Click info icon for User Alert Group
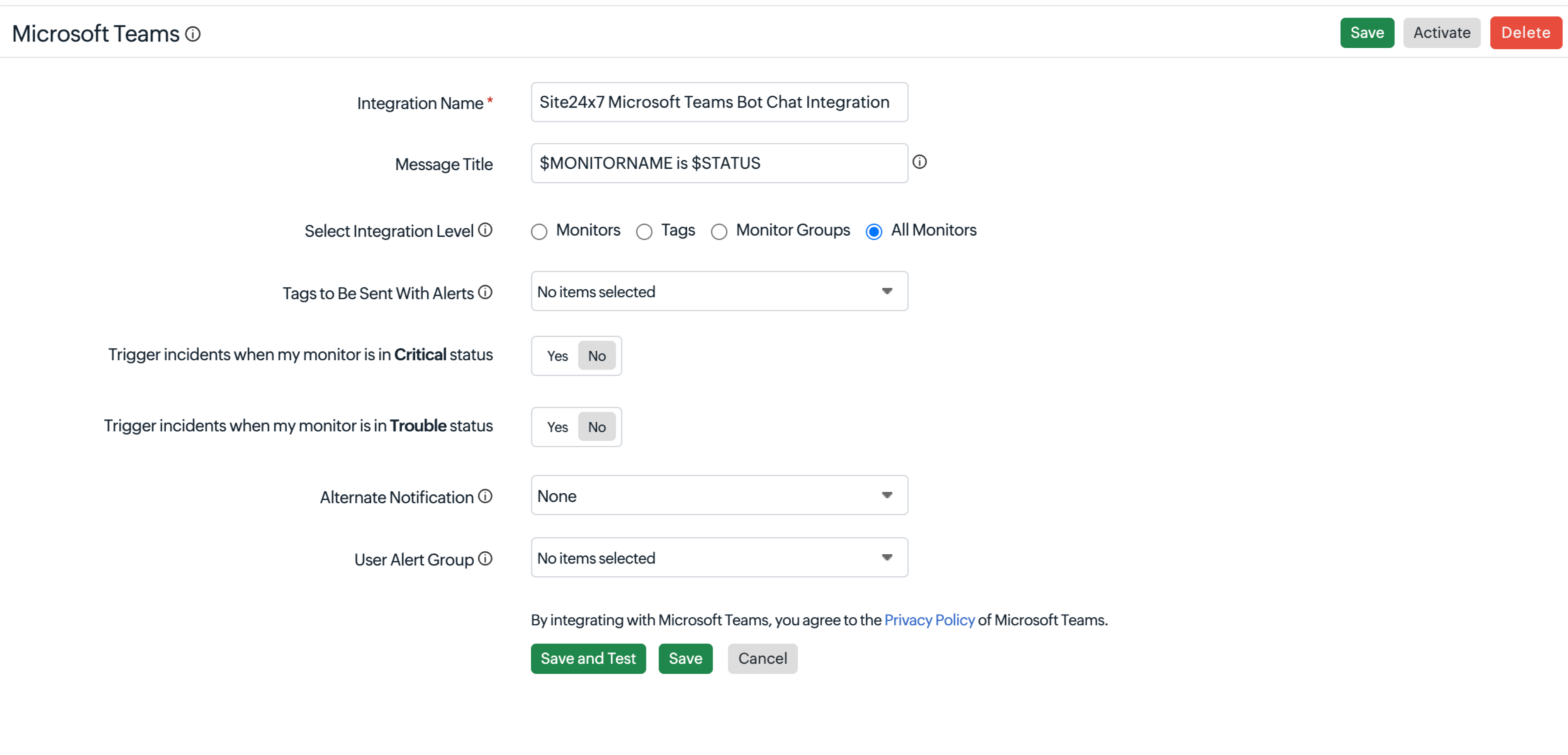The image size is (1568, 755). tap(485, 559)
